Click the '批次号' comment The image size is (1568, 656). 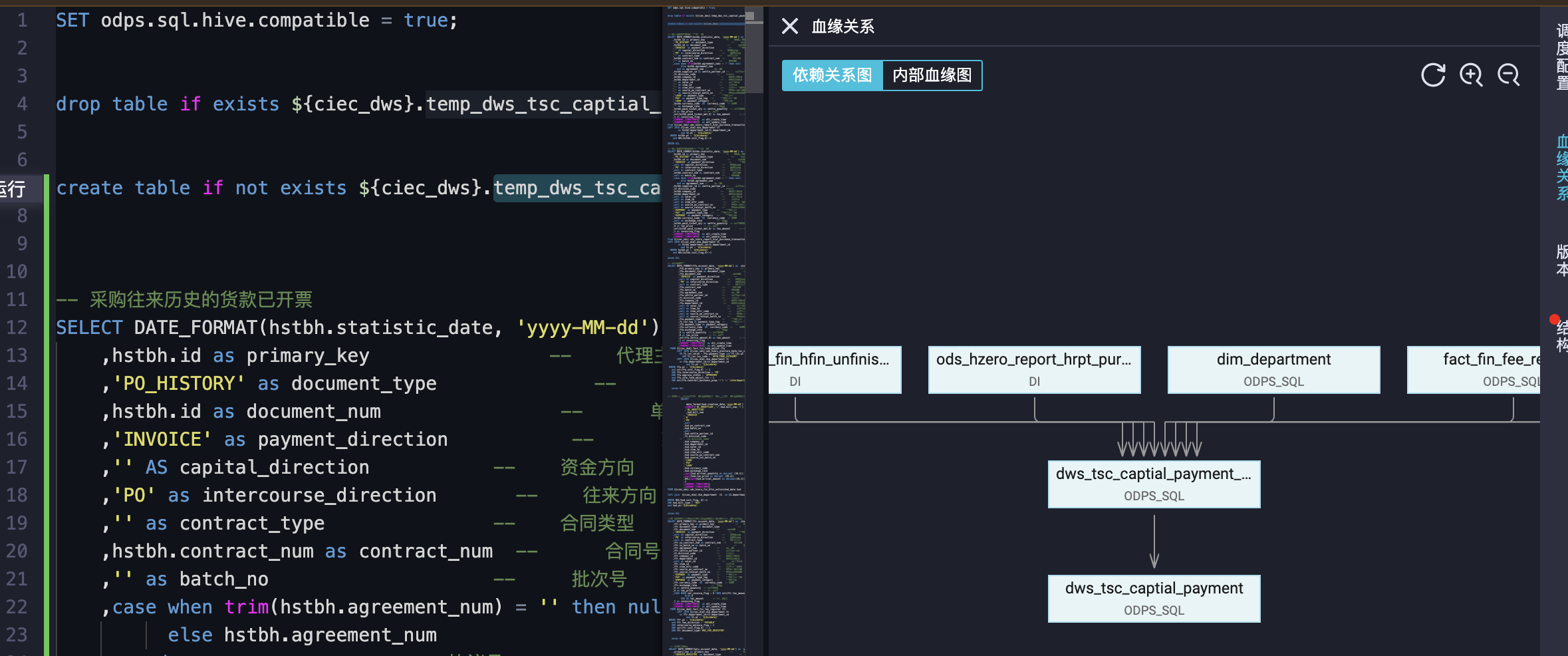pyautogui.click(x=599, y=579)
